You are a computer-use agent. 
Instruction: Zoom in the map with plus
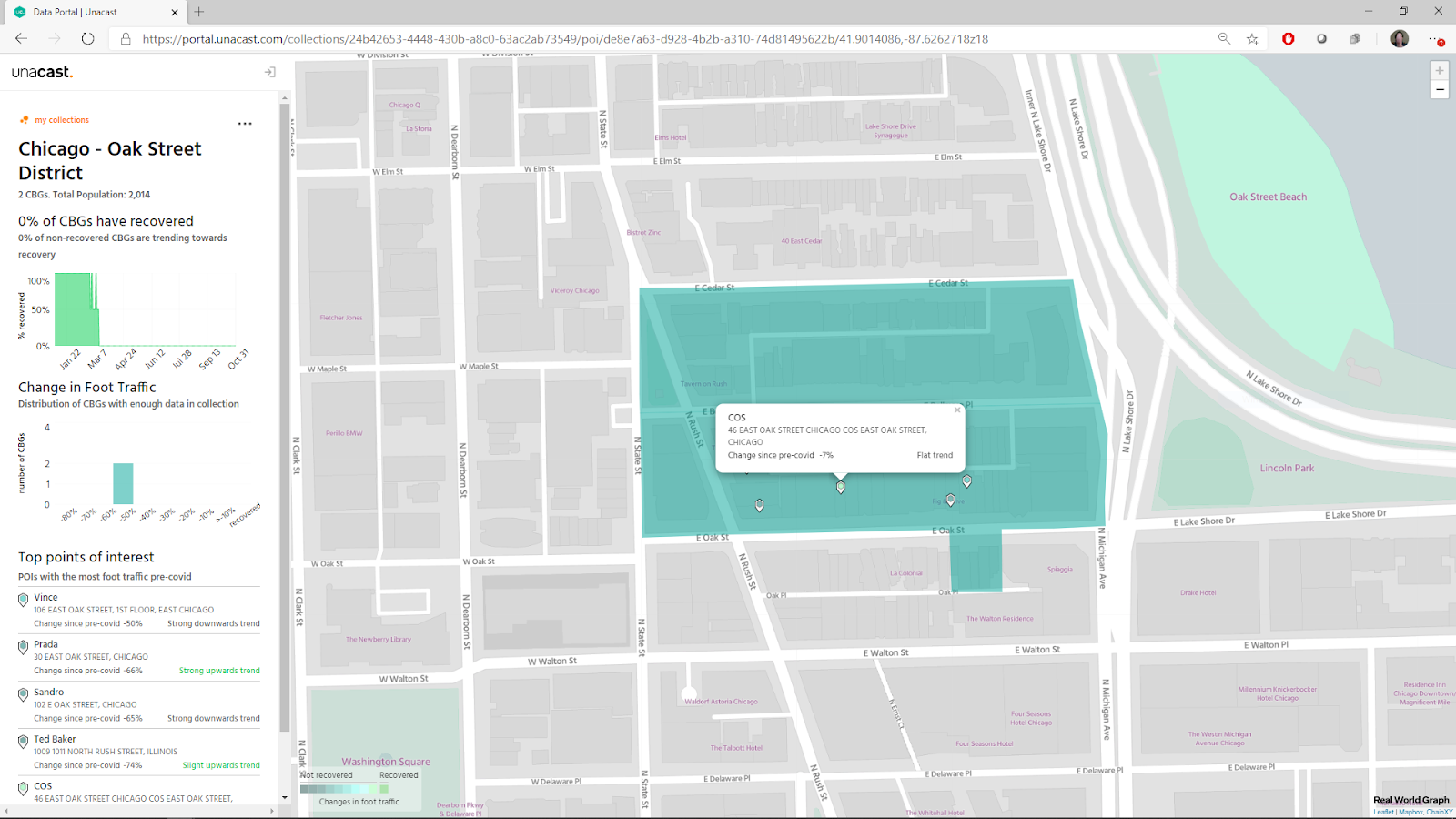point(1440,70)
